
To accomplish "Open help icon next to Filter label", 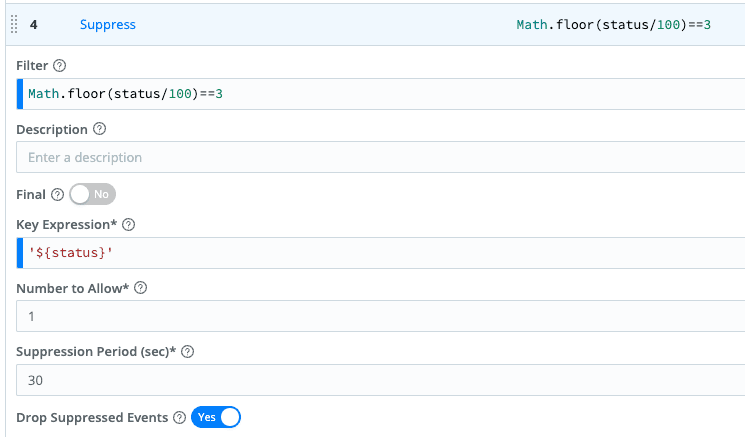I will point(59,66).
